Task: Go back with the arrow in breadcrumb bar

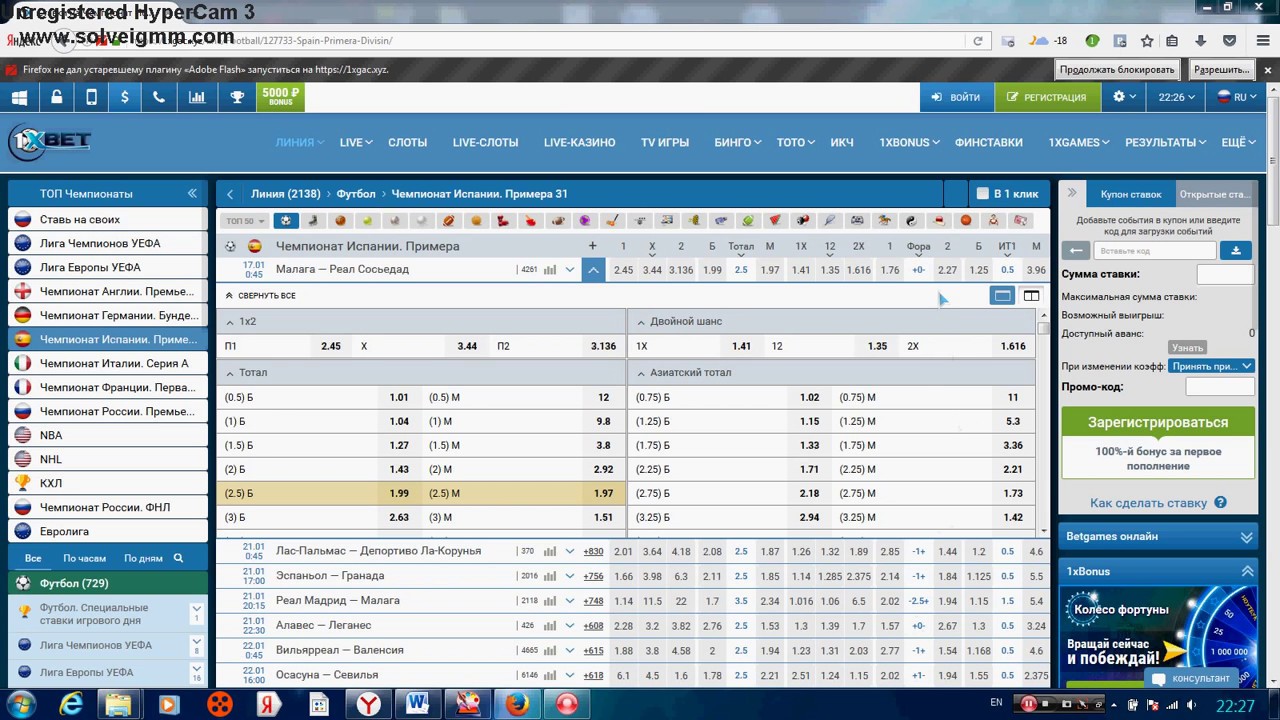Action: (230, 194)
